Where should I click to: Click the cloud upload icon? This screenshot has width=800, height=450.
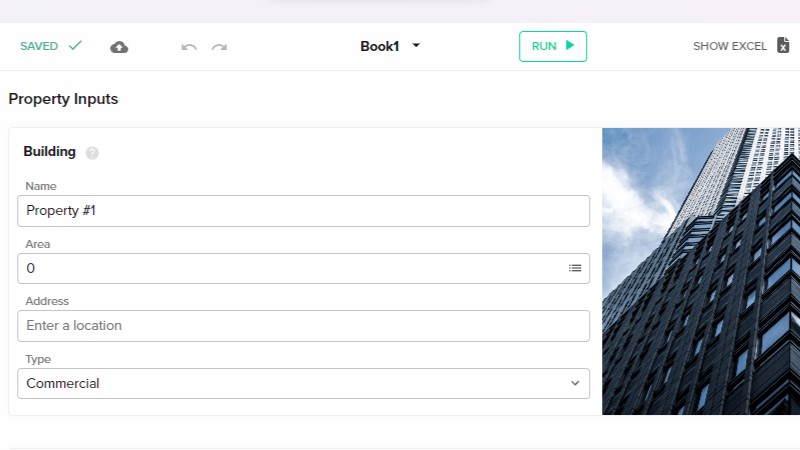click(x=119, y=47)
